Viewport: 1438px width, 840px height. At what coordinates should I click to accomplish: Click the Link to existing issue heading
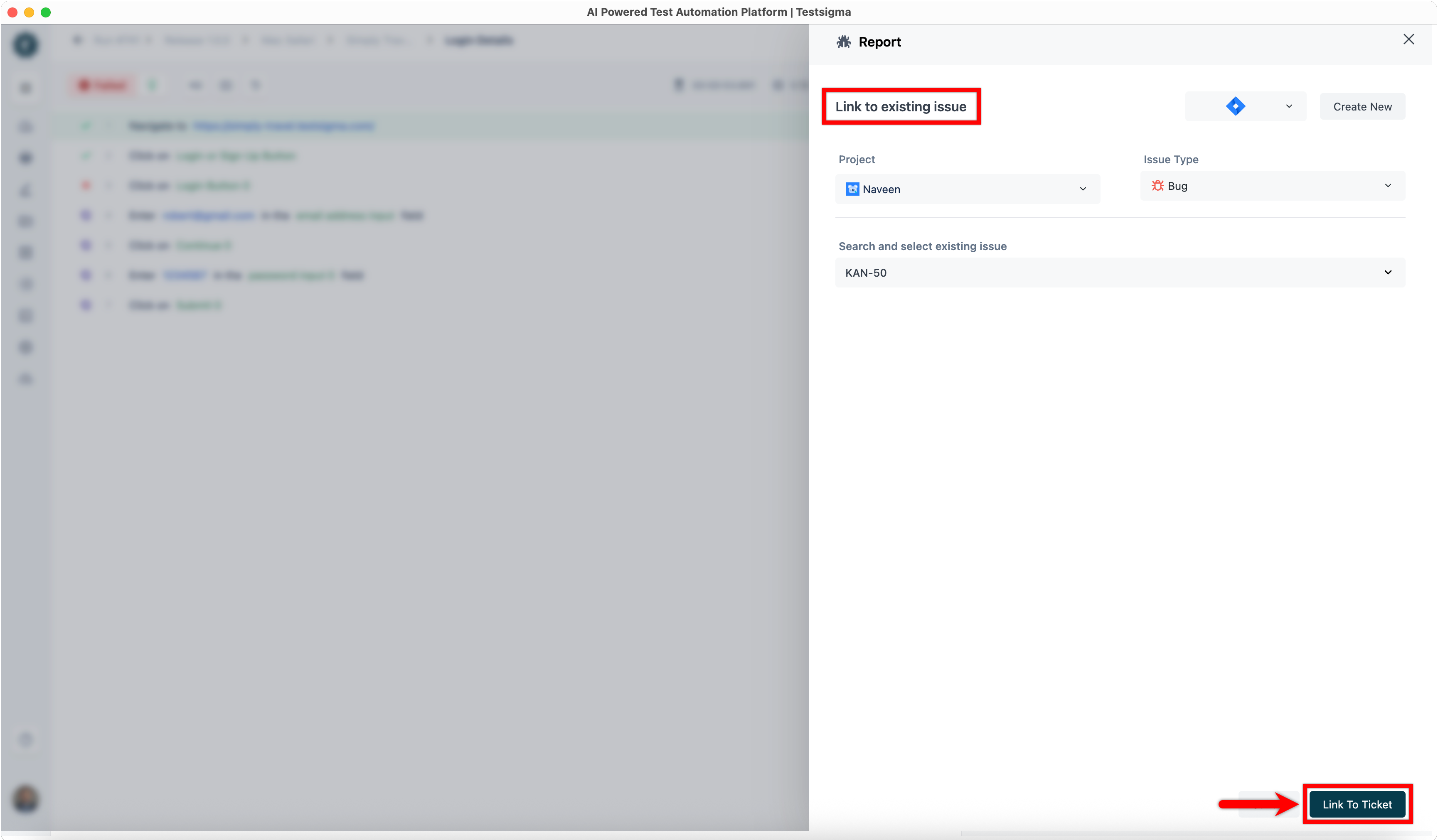901,107
